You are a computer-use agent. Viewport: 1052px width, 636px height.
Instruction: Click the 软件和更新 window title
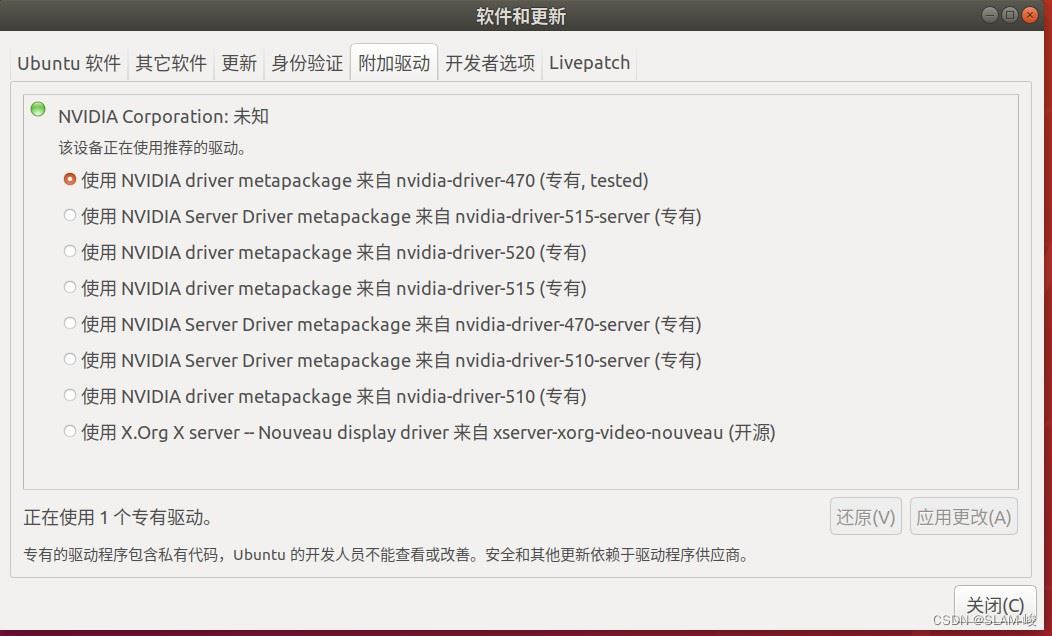coord(521,15)
